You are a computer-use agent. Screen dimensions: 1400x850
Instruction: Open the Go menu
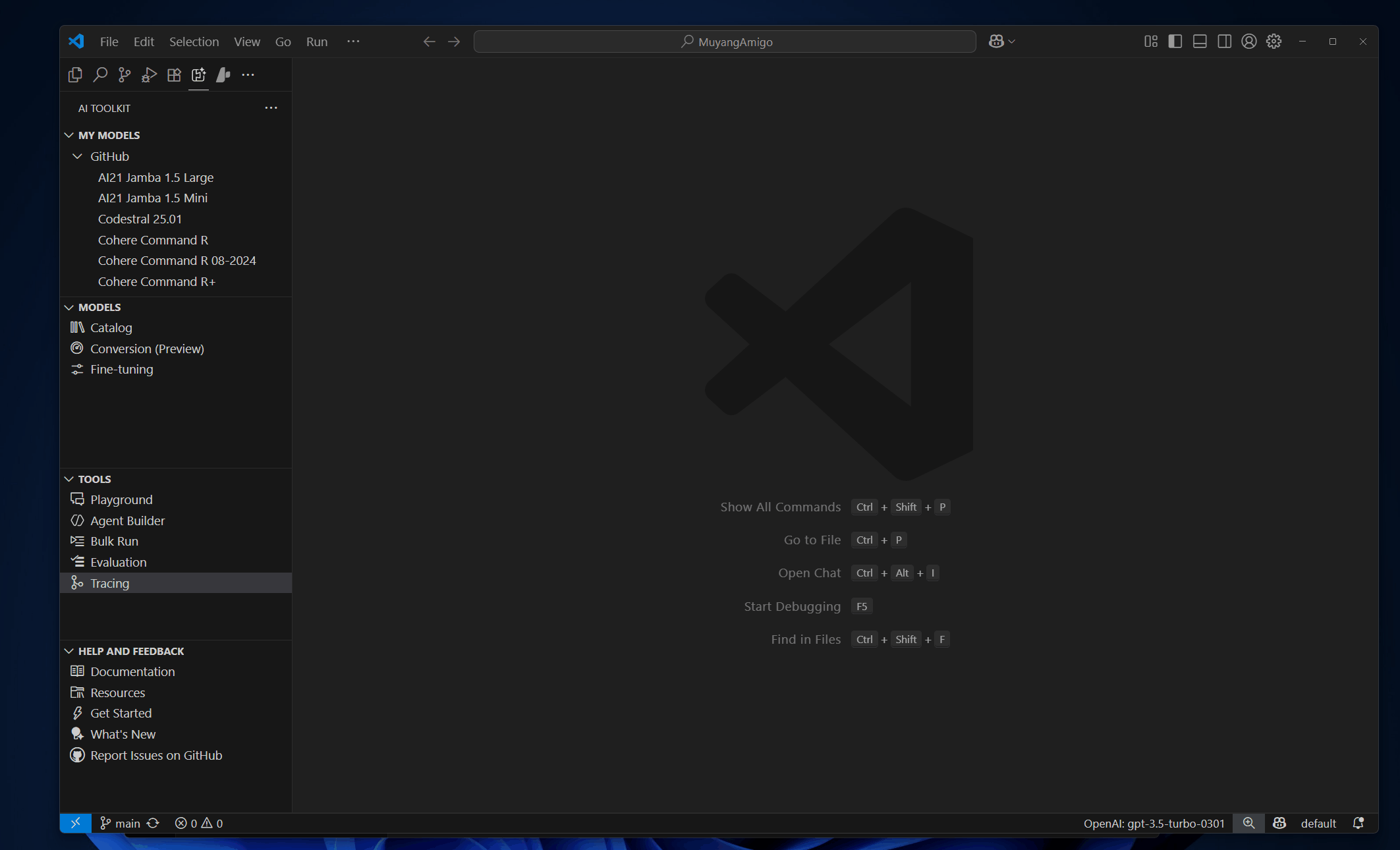pyautogui.click(x=283, y=42)
